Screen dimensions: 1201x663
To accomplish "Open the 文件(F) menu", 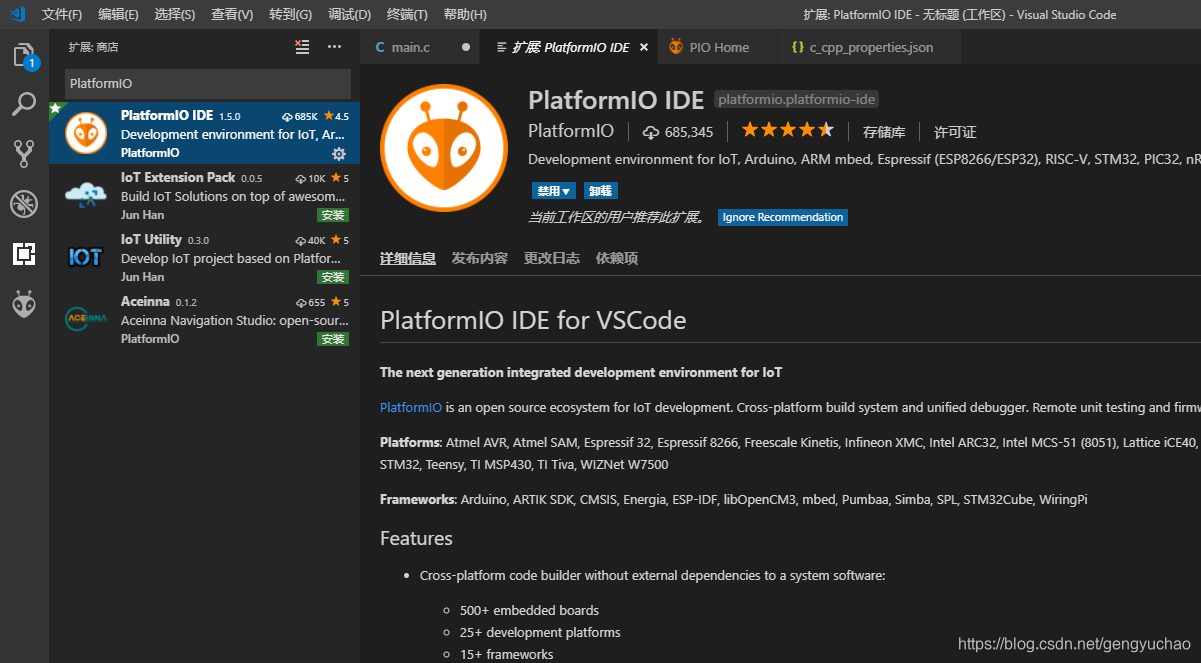I will coord(62,15).
